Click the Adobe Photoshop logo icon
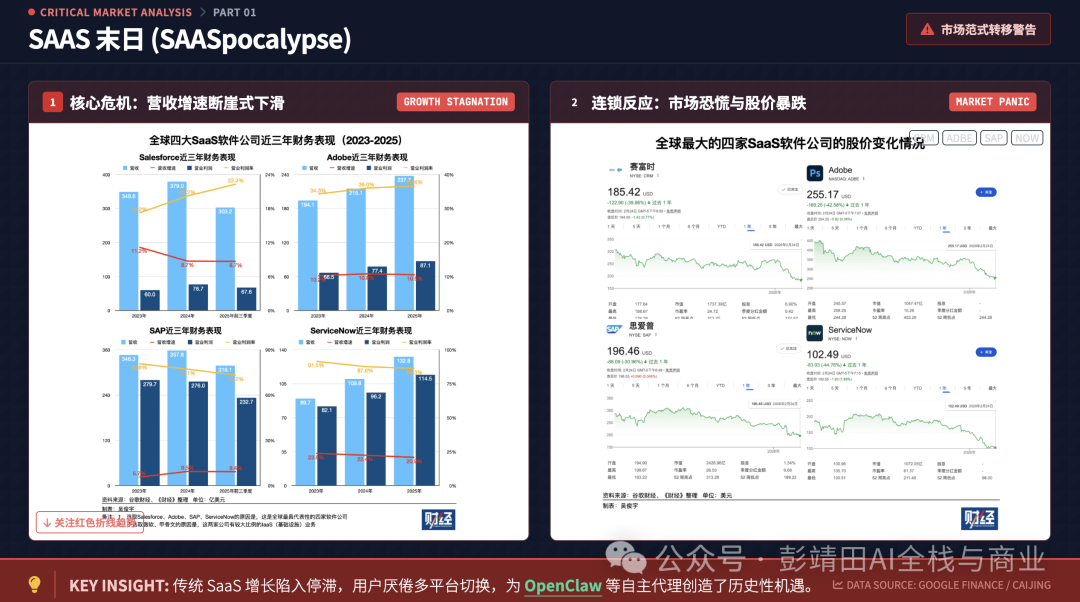Viewport: 1080px width, 602px height. [814, 173]
